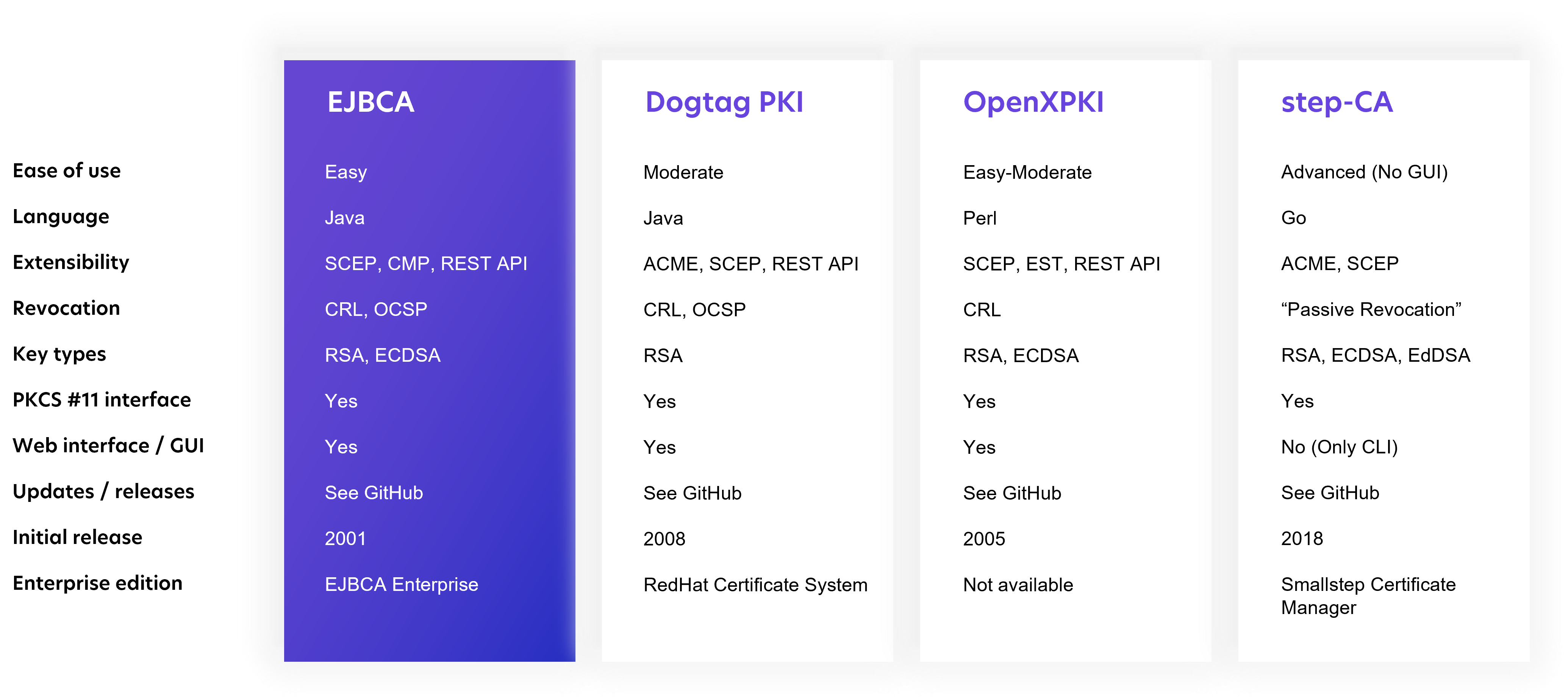1568x700 pixels.
Task: Click 'Easy-Moderate' under OpenXPKI
Action: click(1027, 173)
